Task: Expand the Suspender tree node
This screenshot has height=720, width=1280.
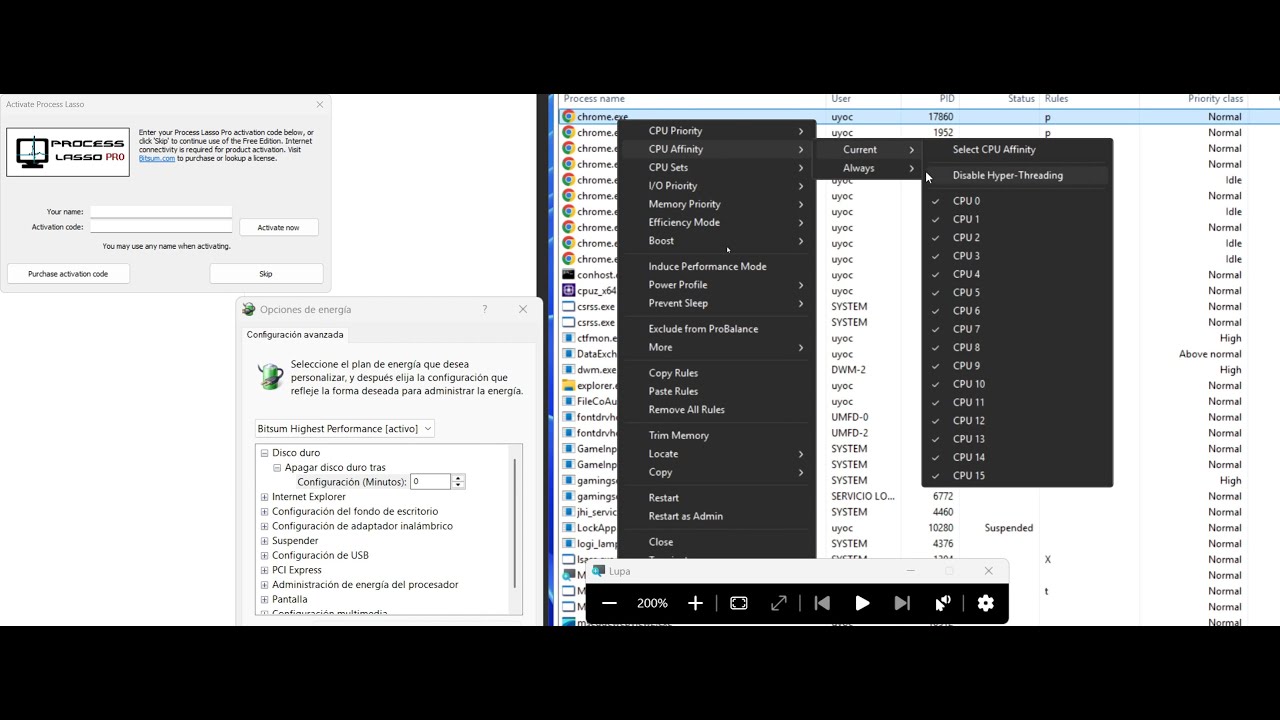Action: tap(265, 541)
